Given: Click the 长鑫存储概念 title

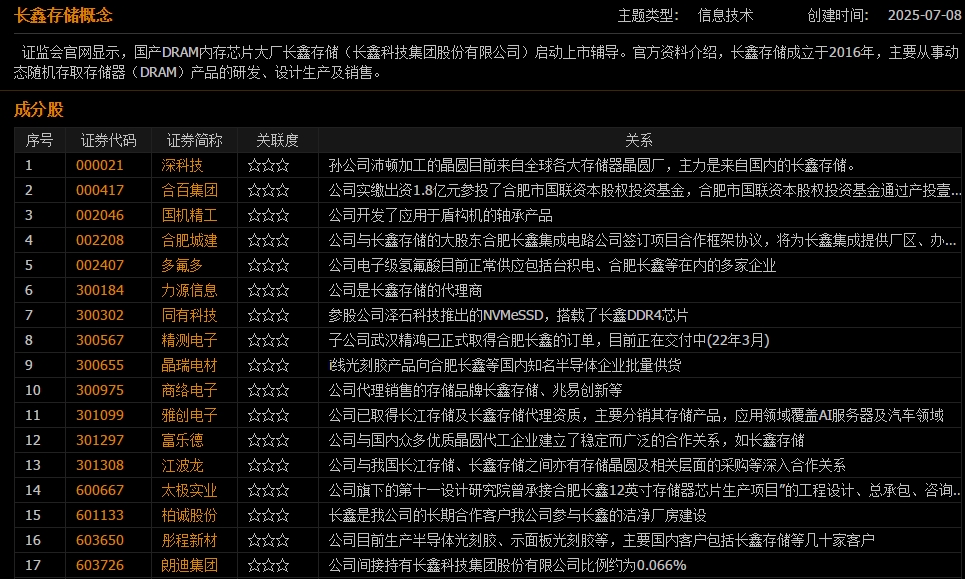Looking at the screenshot, I should pos(63,15).
